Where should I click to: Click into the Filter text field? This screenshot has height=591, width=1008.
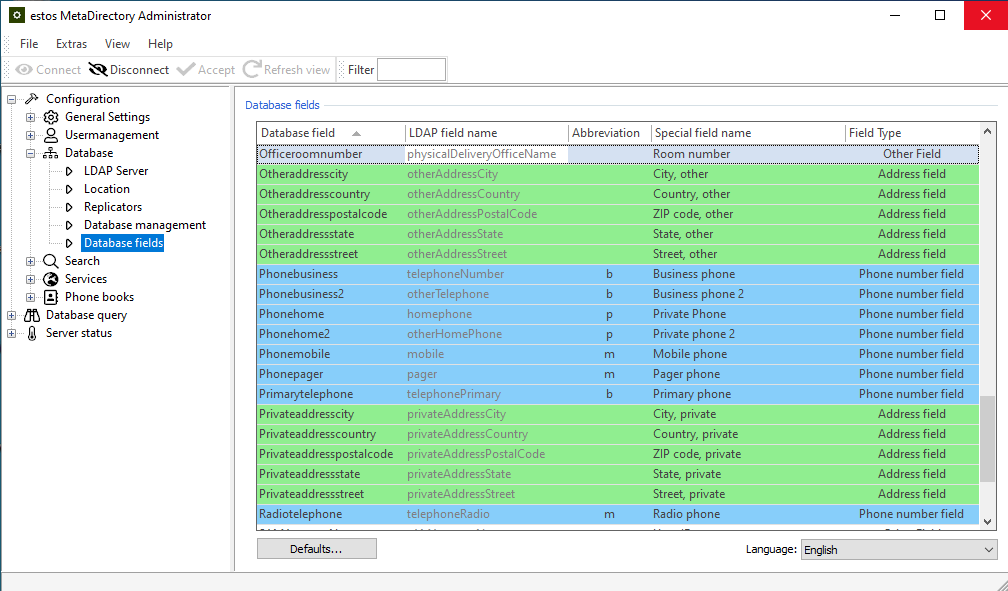[411, 70]
